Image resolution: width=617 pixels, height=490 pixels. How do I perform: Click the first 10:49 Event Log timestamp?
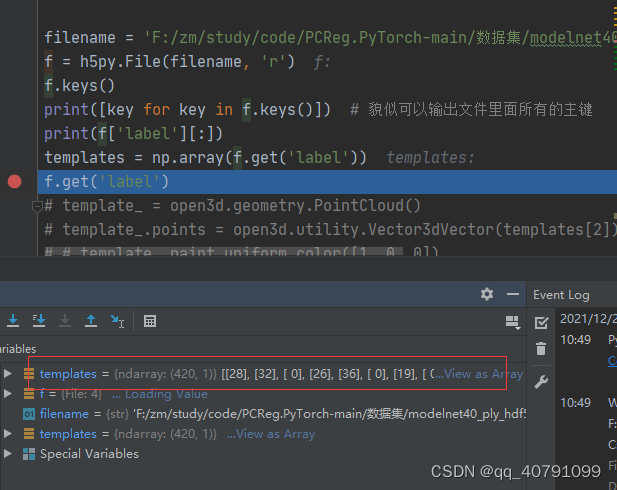click(x=575, y=340)
